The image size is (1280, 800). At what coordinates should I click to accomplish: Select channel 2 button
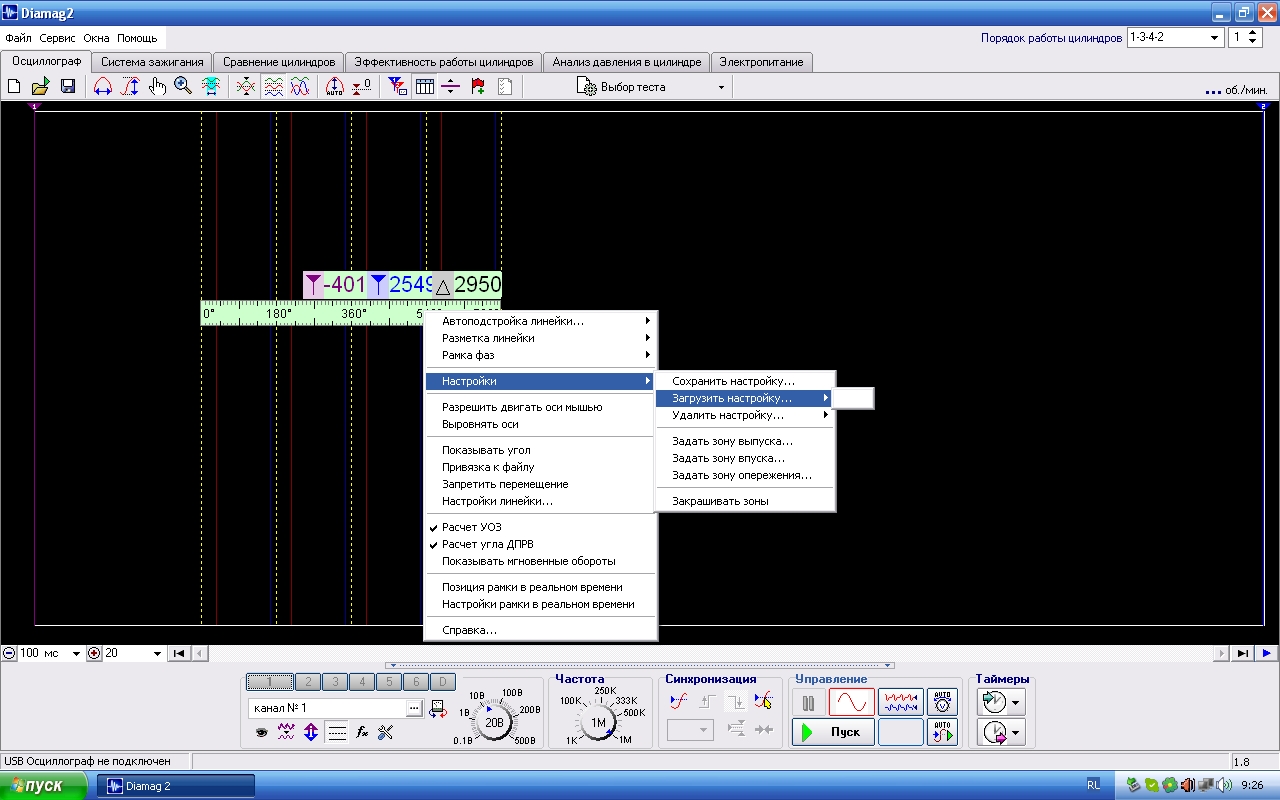click(308, 682)
